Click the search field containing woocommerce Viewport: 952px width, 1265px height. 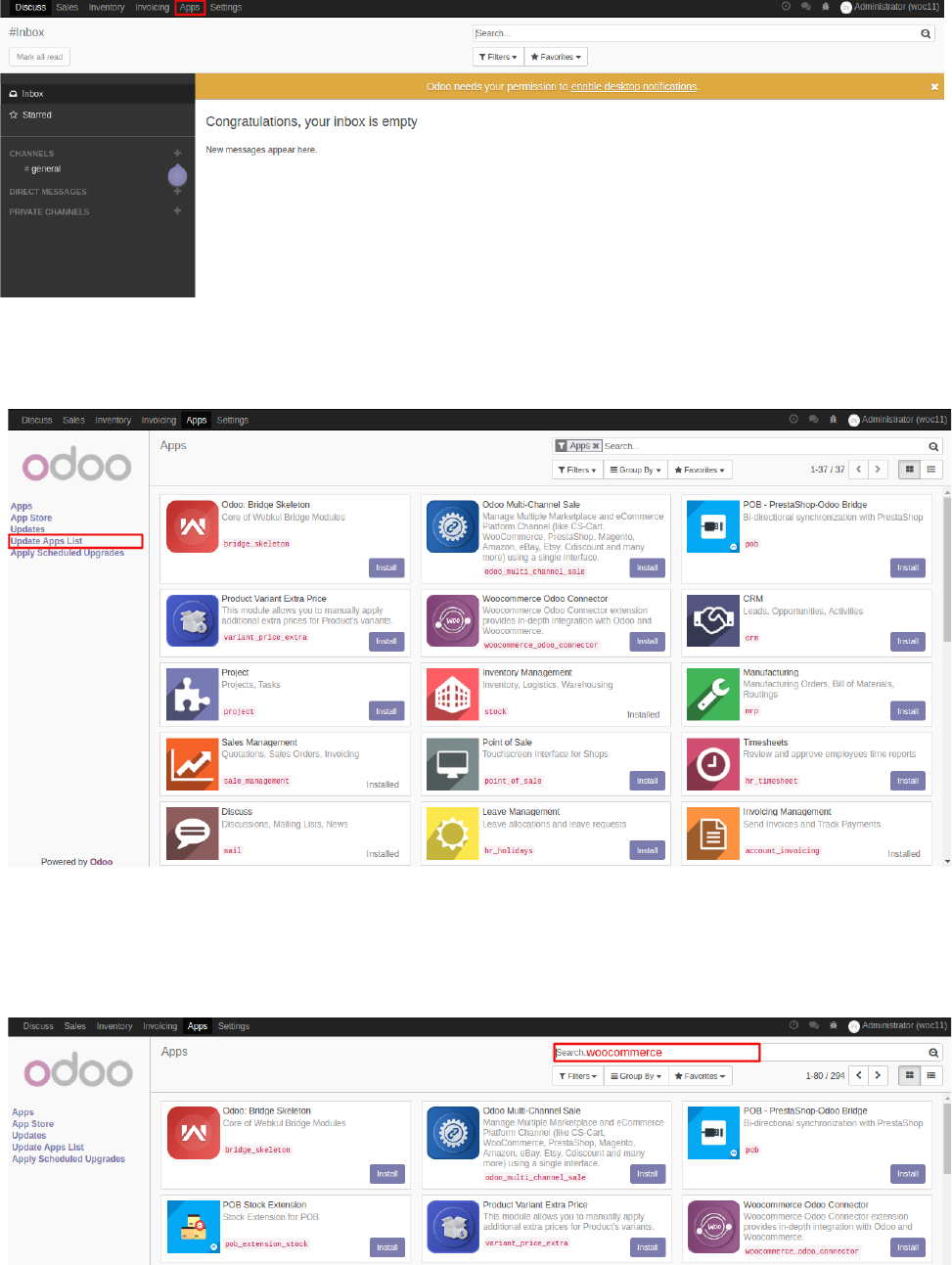point(657,1053)
